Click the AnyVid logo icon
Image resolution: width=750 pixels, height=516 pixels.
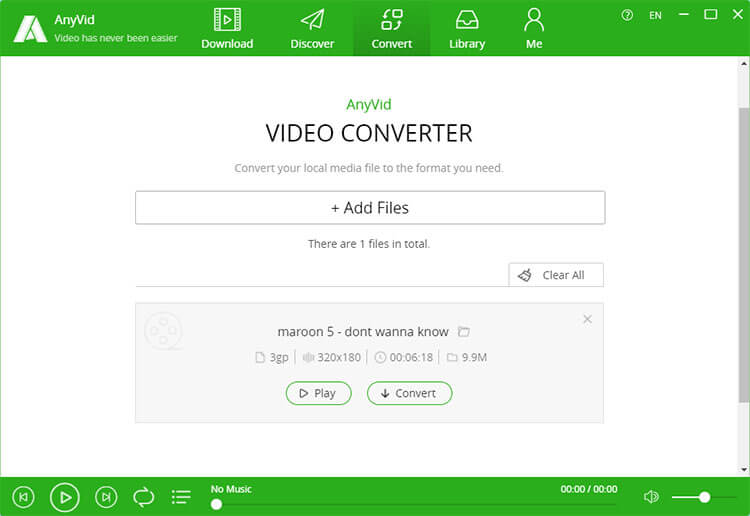pyautogui.click(x=30, y=29)
